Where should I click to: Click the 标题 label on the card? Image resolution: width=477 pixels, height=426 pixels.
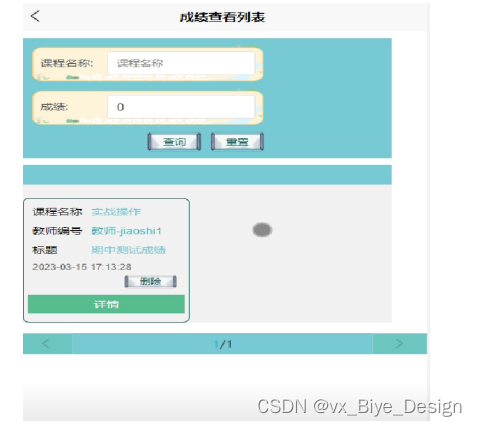pyautogui.click(x=45, y=250)
